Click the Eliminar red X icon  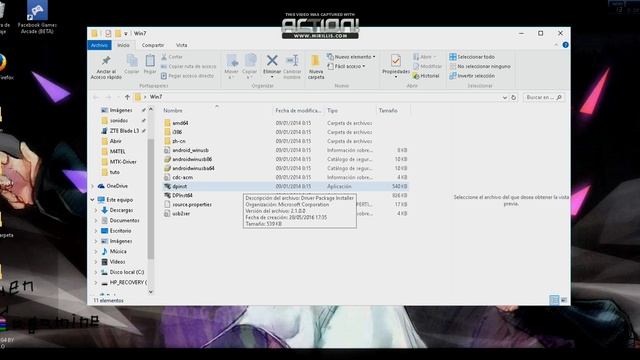coord(272,61)
